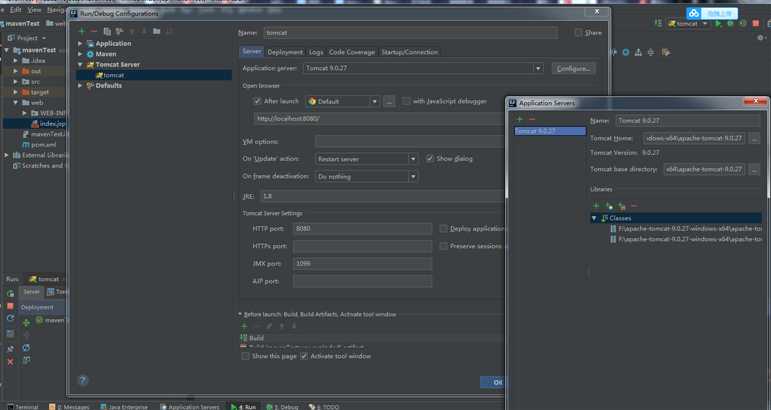This screenshot has height=410, width=771.
Task: Select Build entry in Before launch list
Action: coord(371,338)
